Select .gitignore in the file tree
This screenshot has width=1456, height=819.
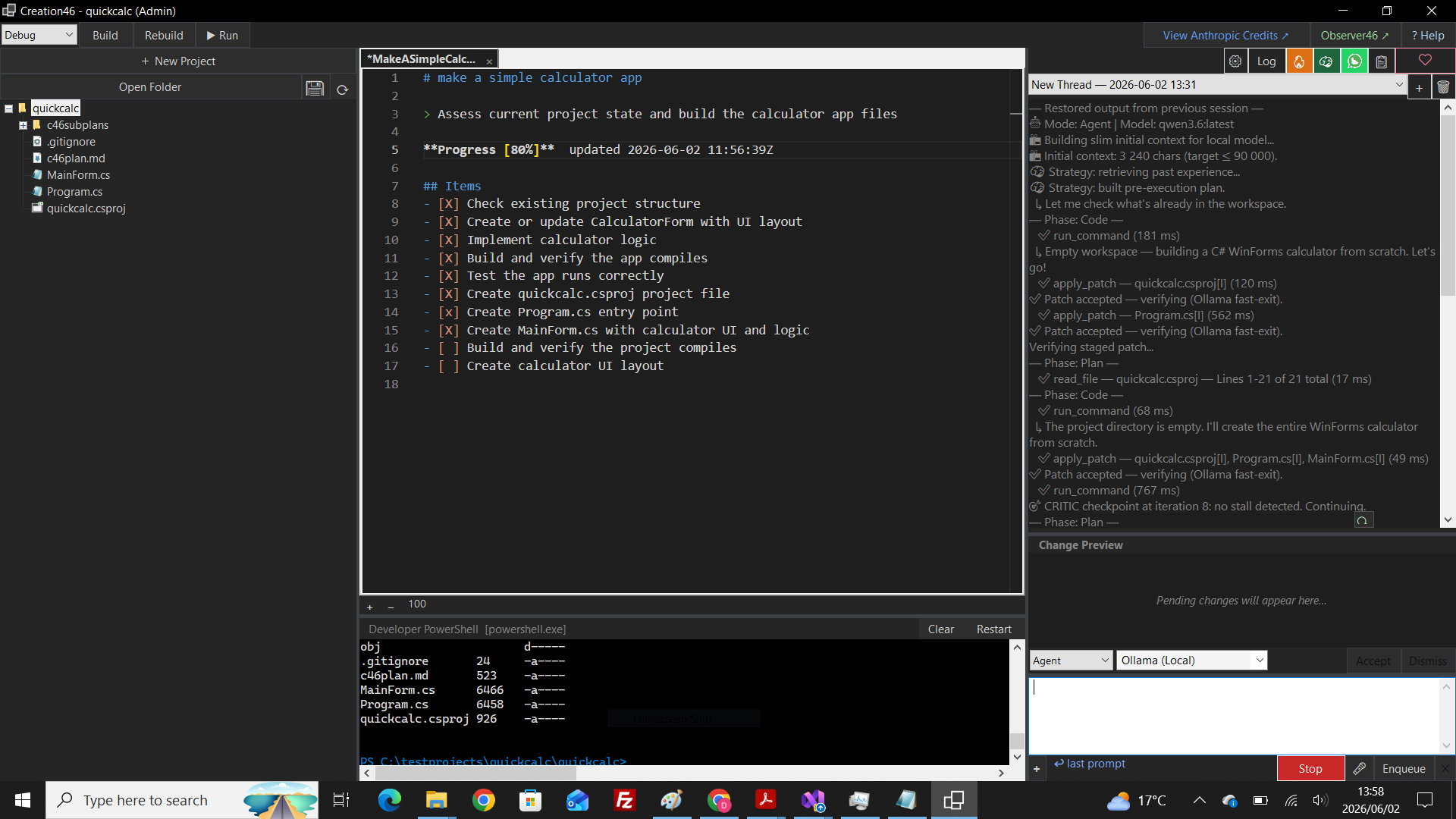tap(71, 142)
